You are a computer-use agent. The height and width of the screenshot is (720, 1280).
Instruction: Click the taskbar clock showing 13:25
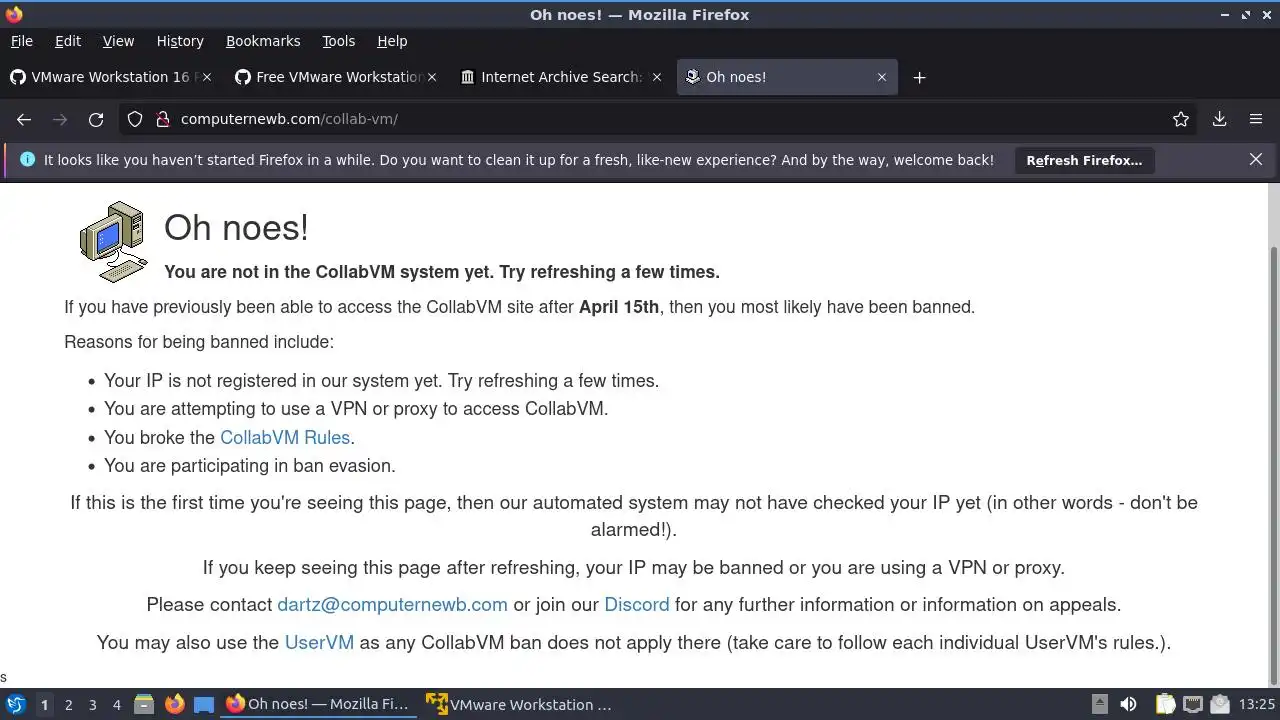[x=1257, y=704]
